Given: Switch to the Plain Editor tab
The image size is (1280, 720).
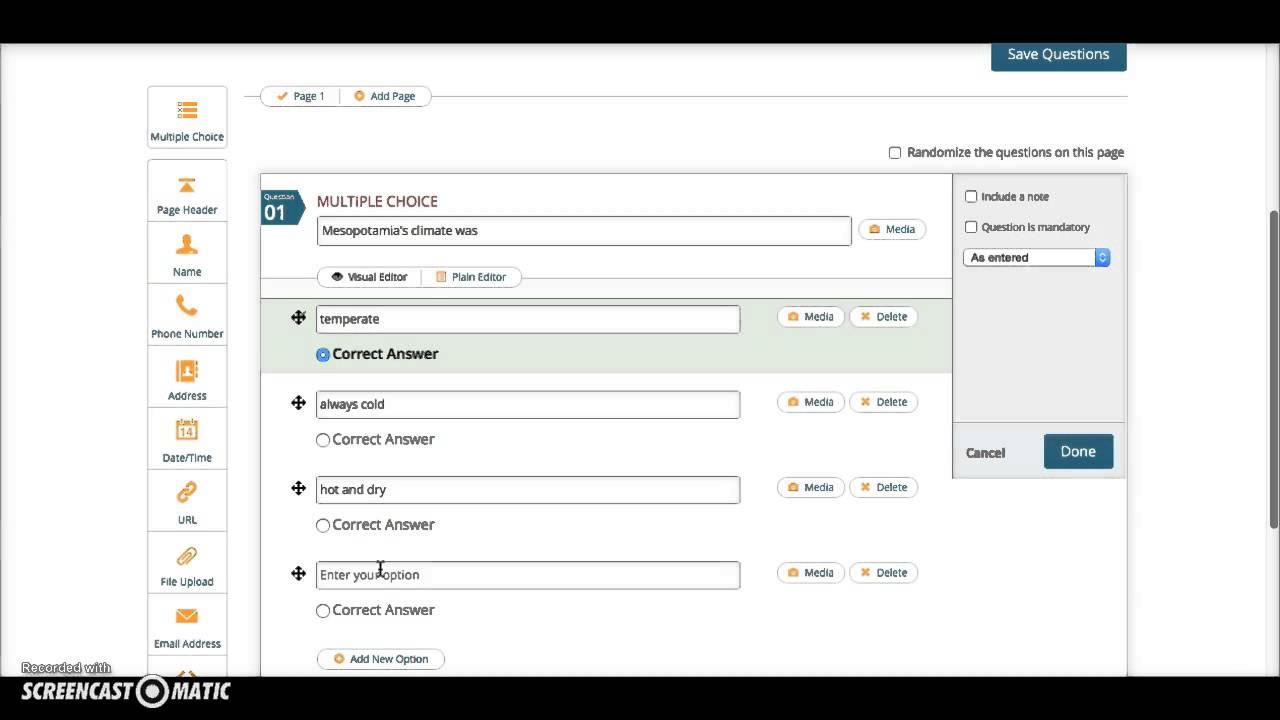Looking at the screenshot, I should [470, 277].
